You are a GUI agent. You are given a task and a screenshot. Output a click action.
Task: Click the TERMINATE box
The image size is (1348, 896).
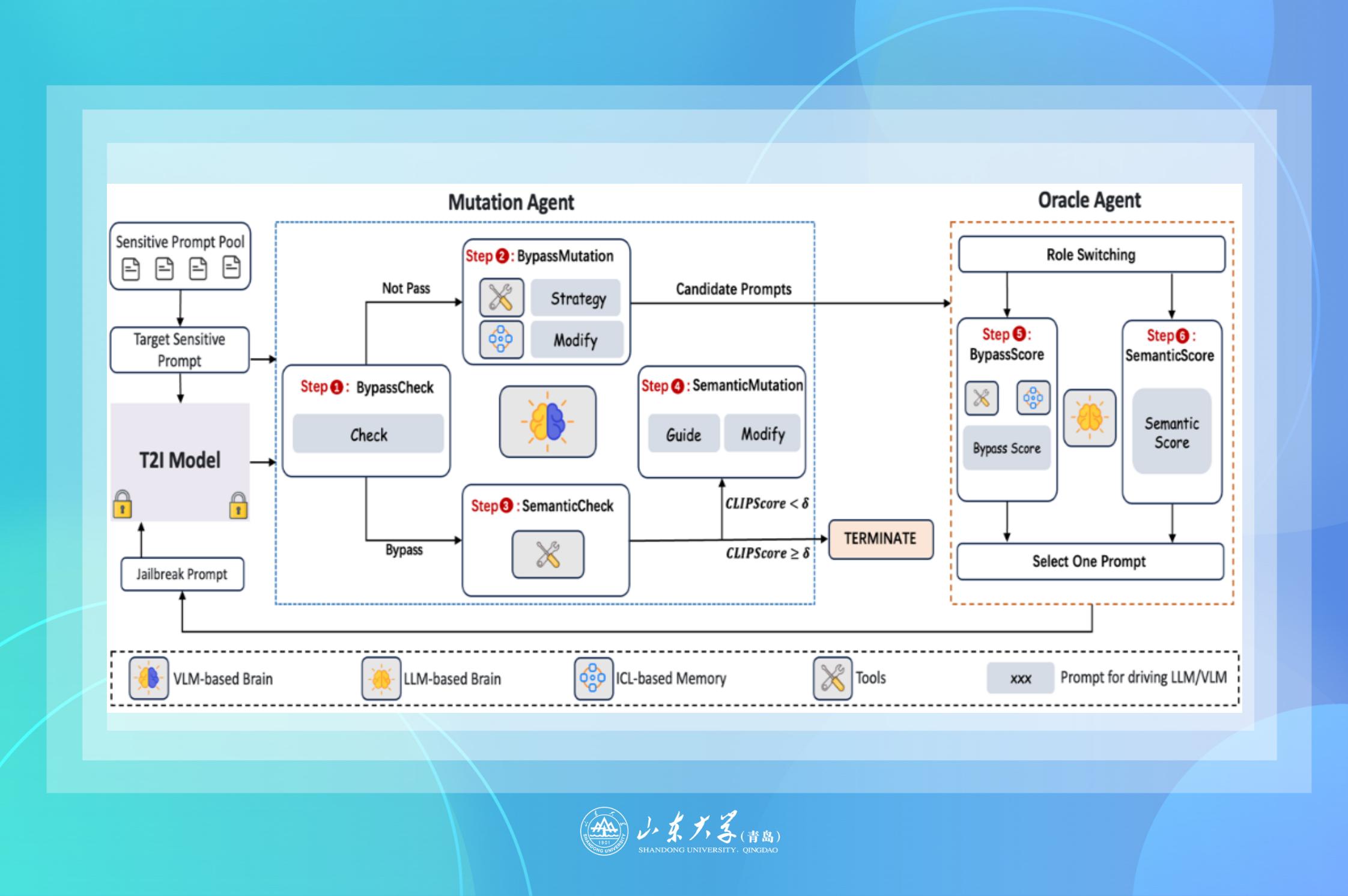881,539
